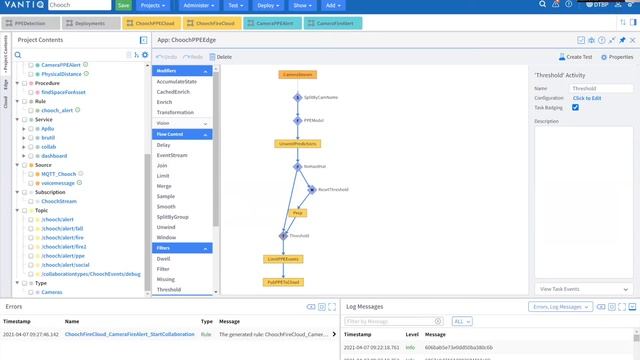Select the Threshold diamond node in canvas
This screenshot has height=360, width=640.
283,236
